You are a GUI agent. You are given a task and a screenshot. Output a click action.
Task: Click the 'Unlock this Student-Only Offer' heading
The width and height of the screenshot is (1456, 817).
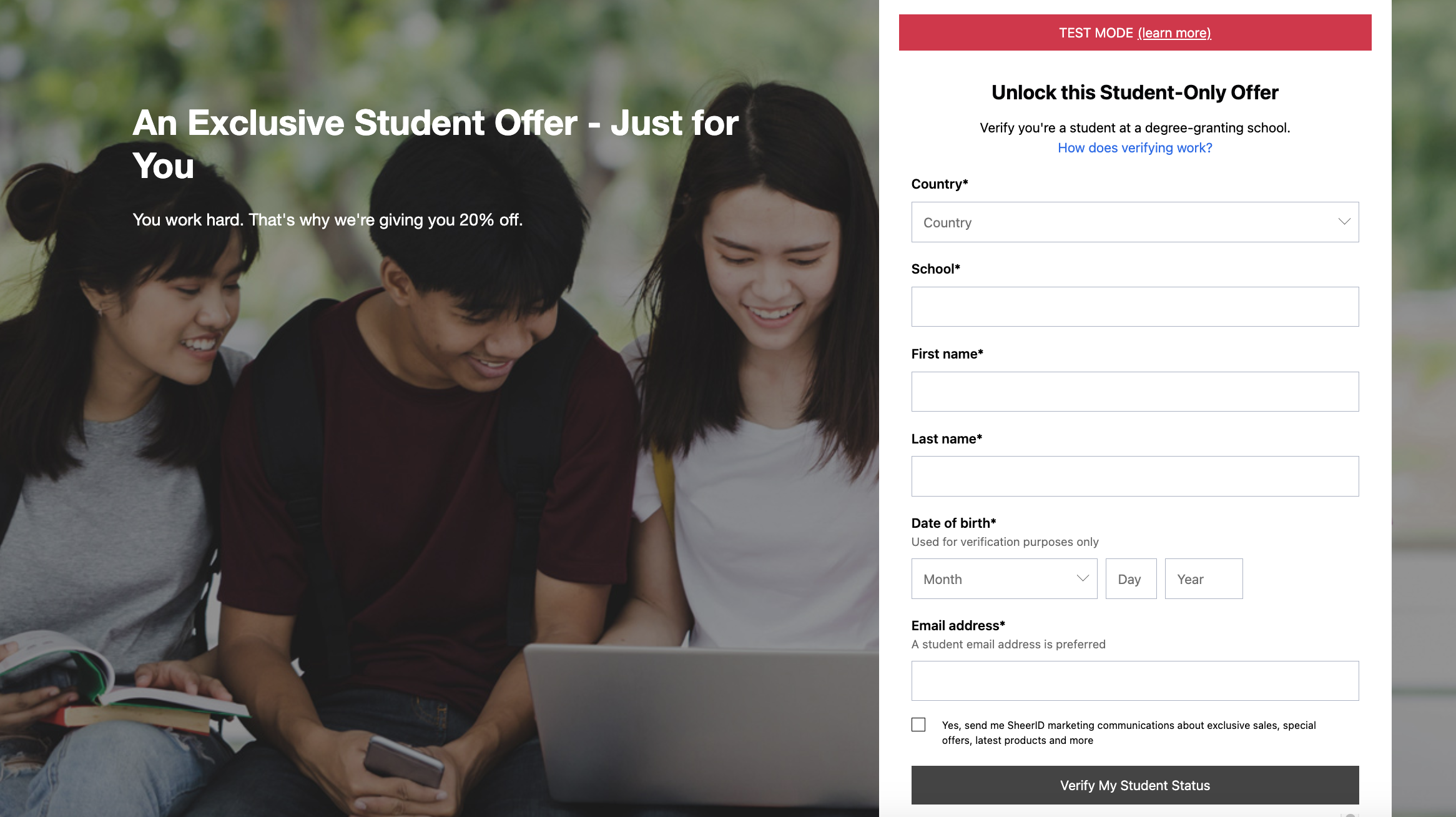point(1135,92)
